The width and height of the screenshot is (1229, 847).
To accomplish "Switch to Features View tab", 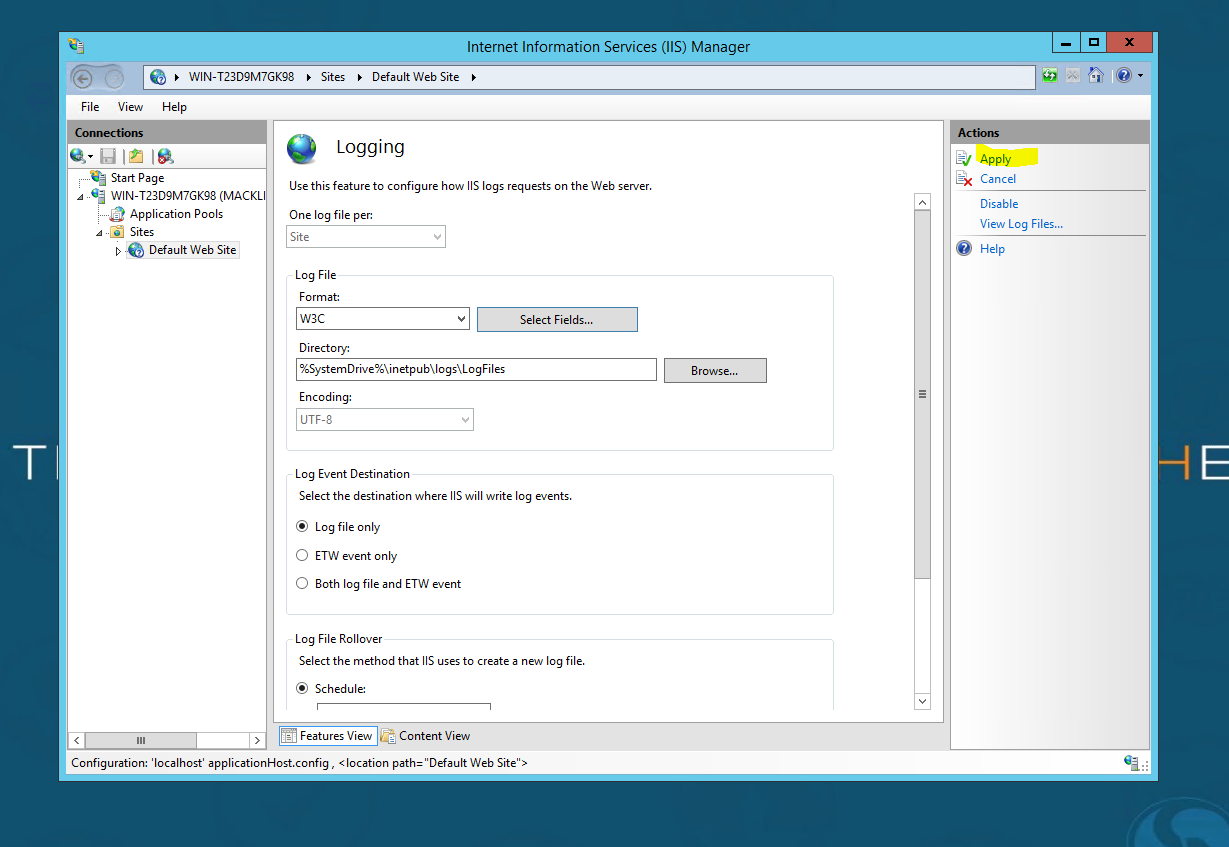I will point(327,736).
